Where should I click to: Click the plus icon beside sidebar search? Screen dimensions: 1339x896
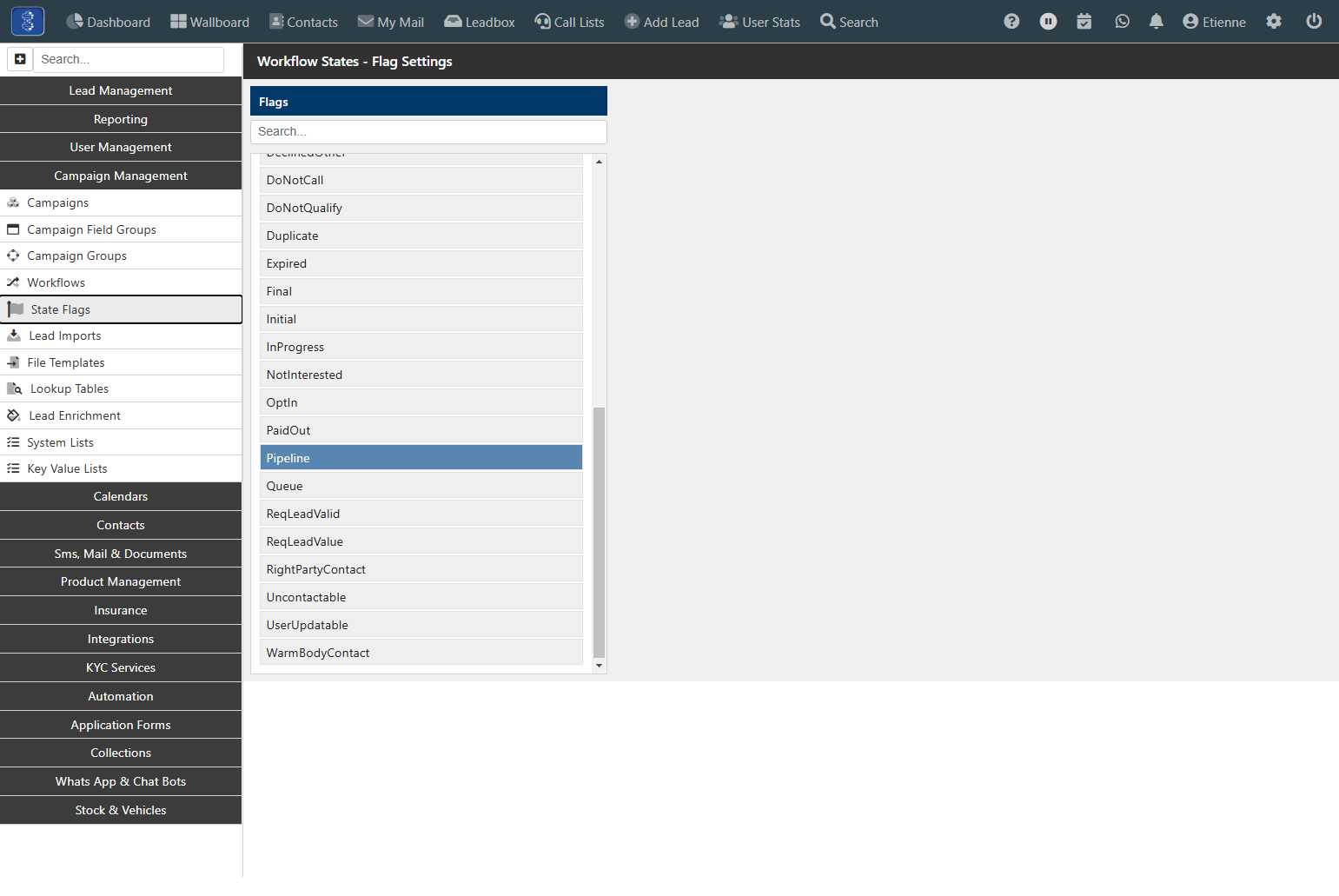pyautogui.click(x=20, y=59)
